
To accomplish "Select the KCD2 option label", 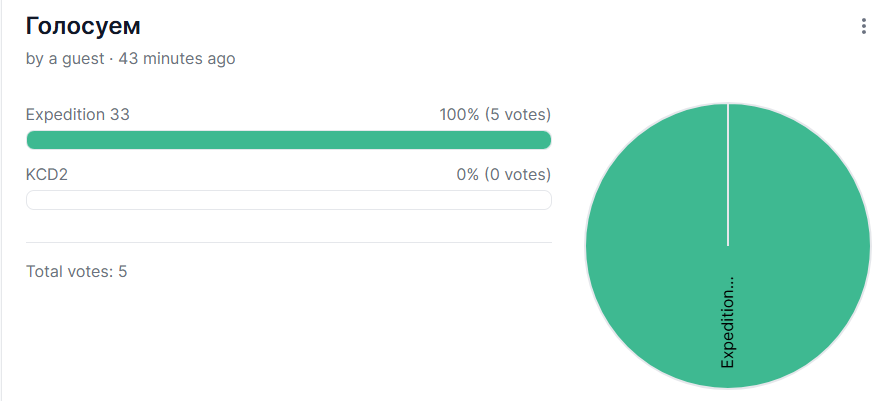I will tap(47, 175).
